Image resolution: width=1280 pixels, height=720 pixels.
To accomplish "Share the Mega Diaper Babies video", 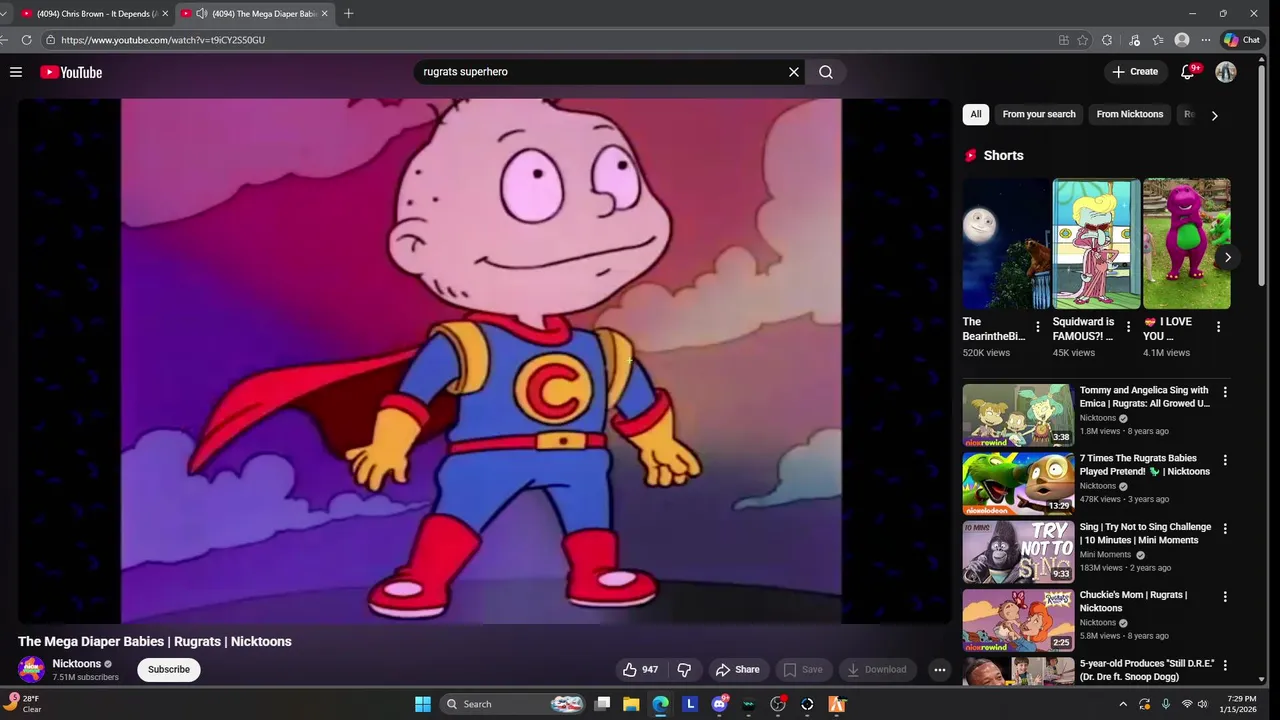I will click(738, 670).
